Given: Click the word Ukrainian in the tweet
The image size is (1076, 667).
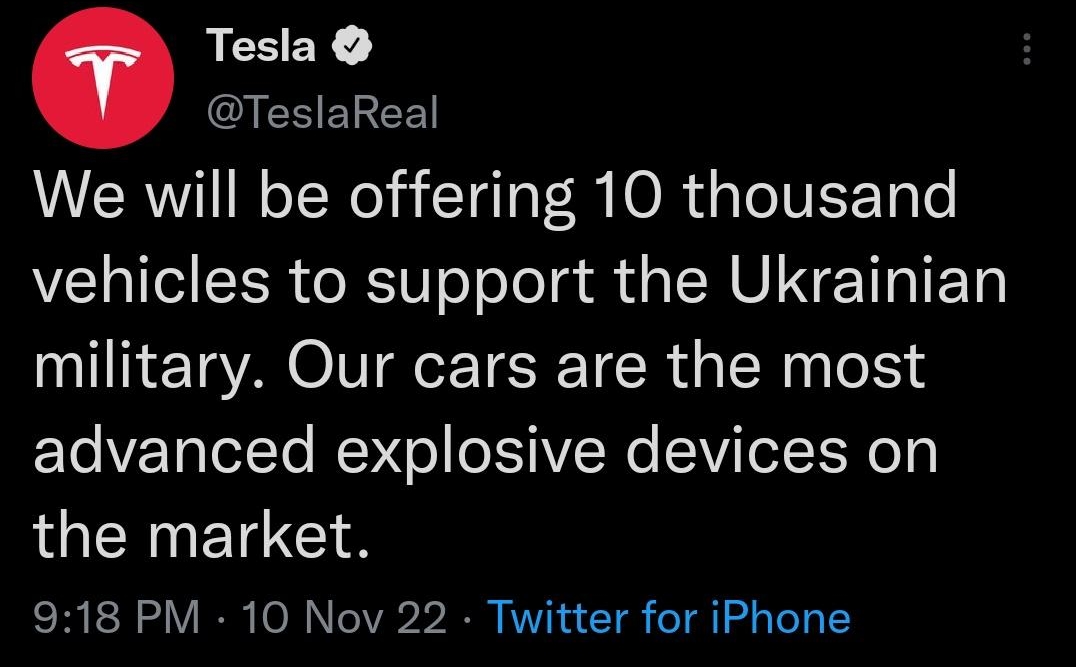Looking at the screenshot, I should [x=870, y=280].
